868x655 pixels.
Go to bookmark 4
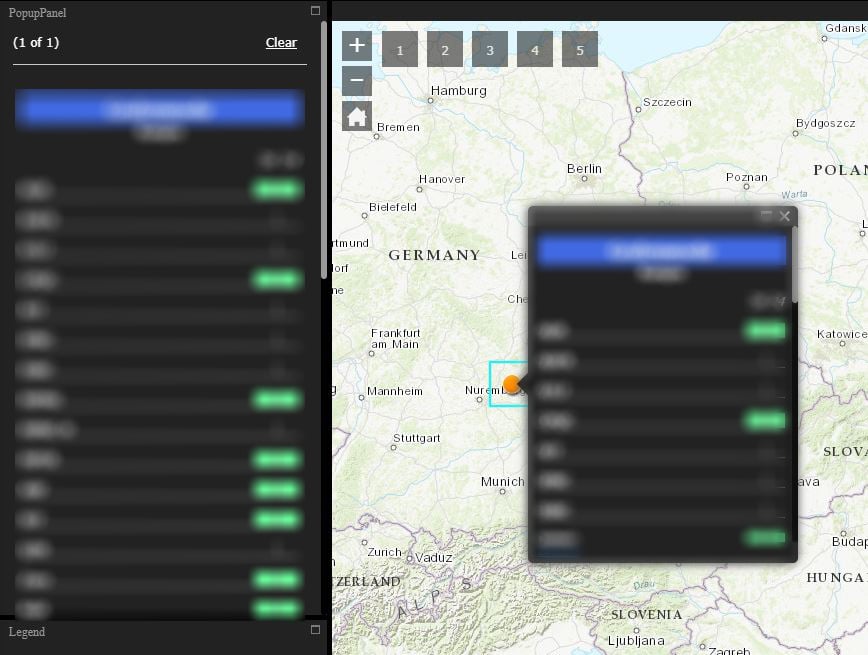click(x=535, y=49)
